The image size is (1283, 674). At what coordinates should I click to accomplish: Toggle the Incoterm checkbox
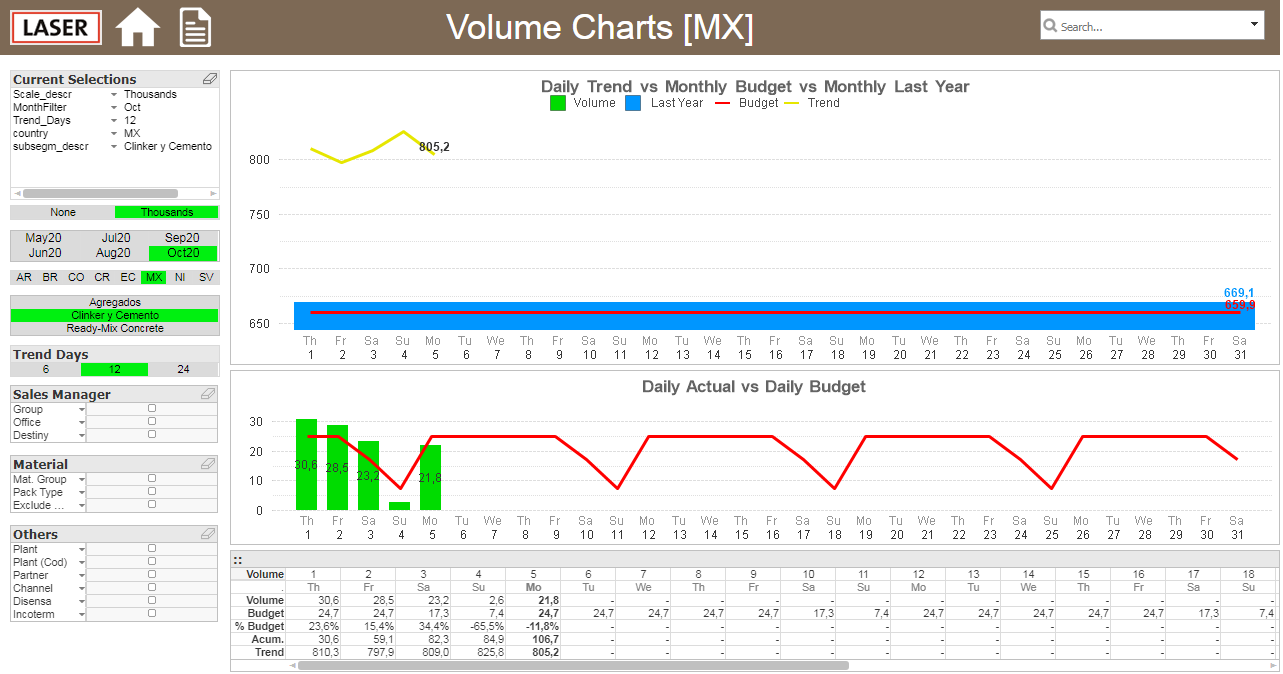152,613
